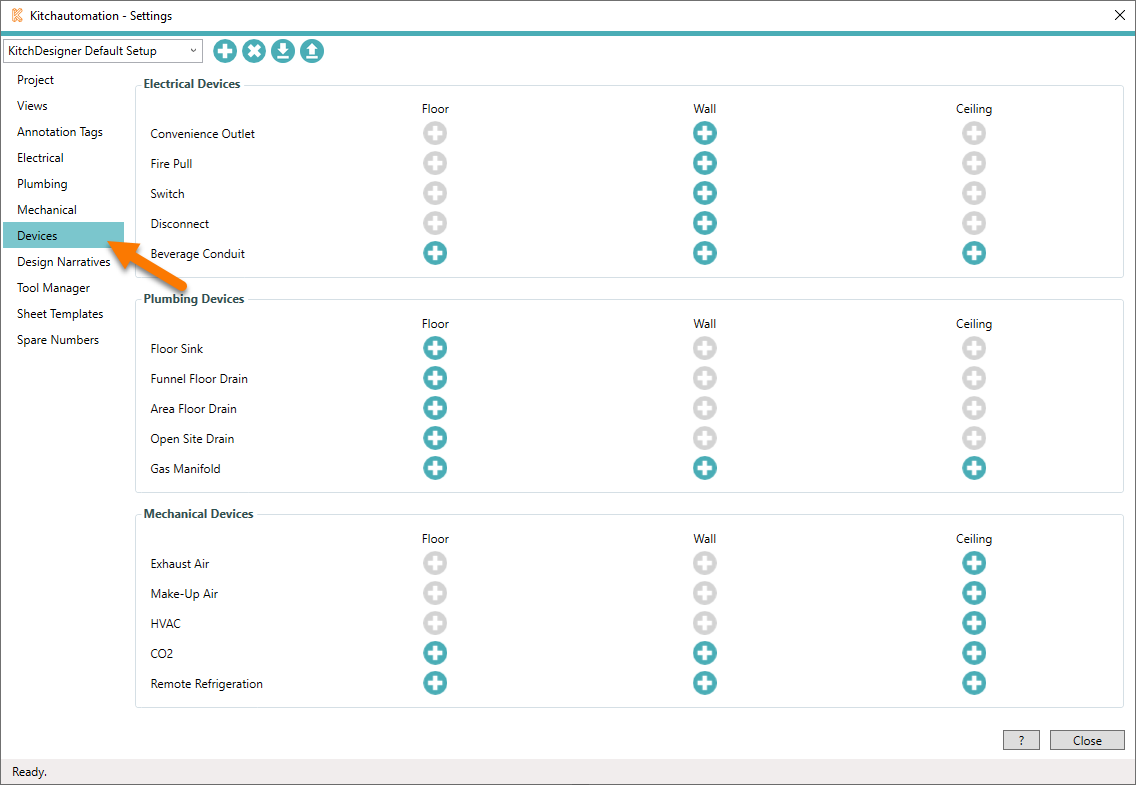Click the question mark help button

pos(1021,740)
